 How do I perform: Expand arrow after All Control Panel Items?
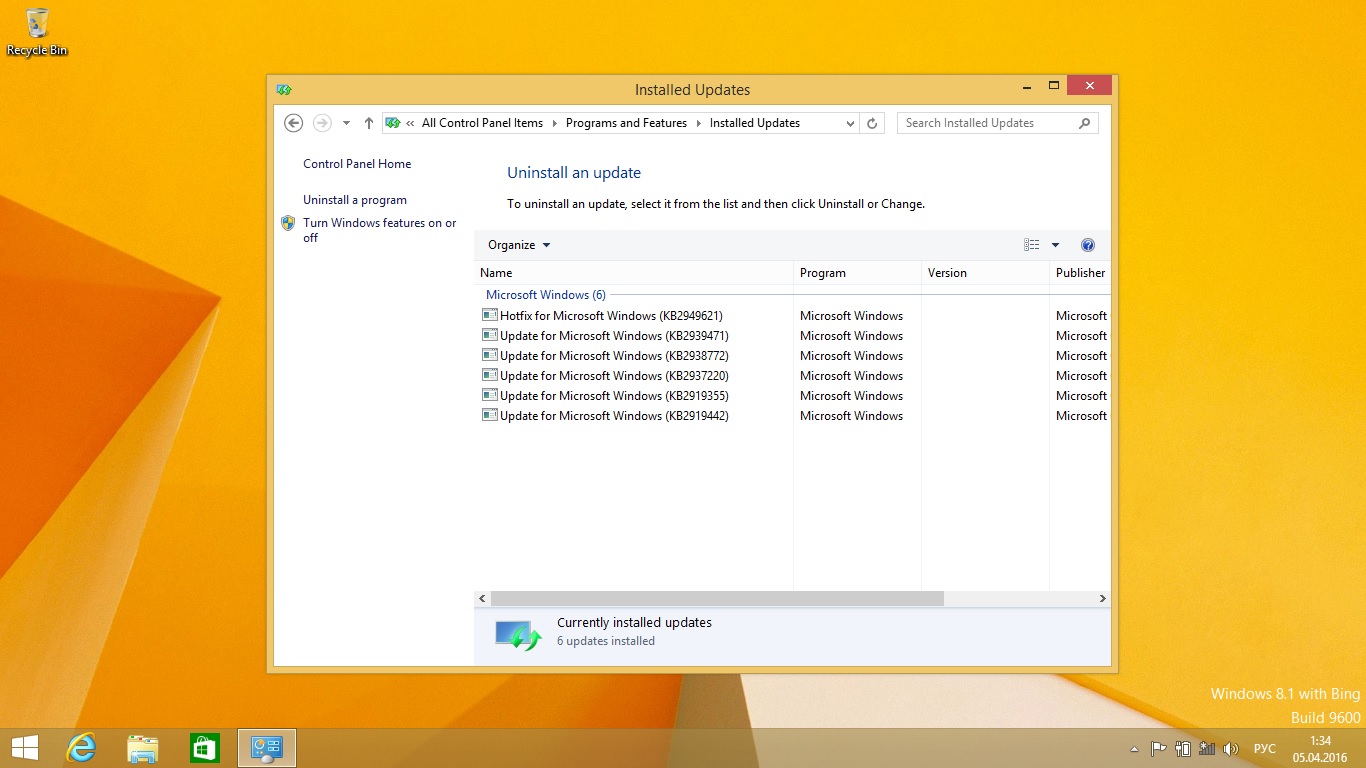pos(555,123)
